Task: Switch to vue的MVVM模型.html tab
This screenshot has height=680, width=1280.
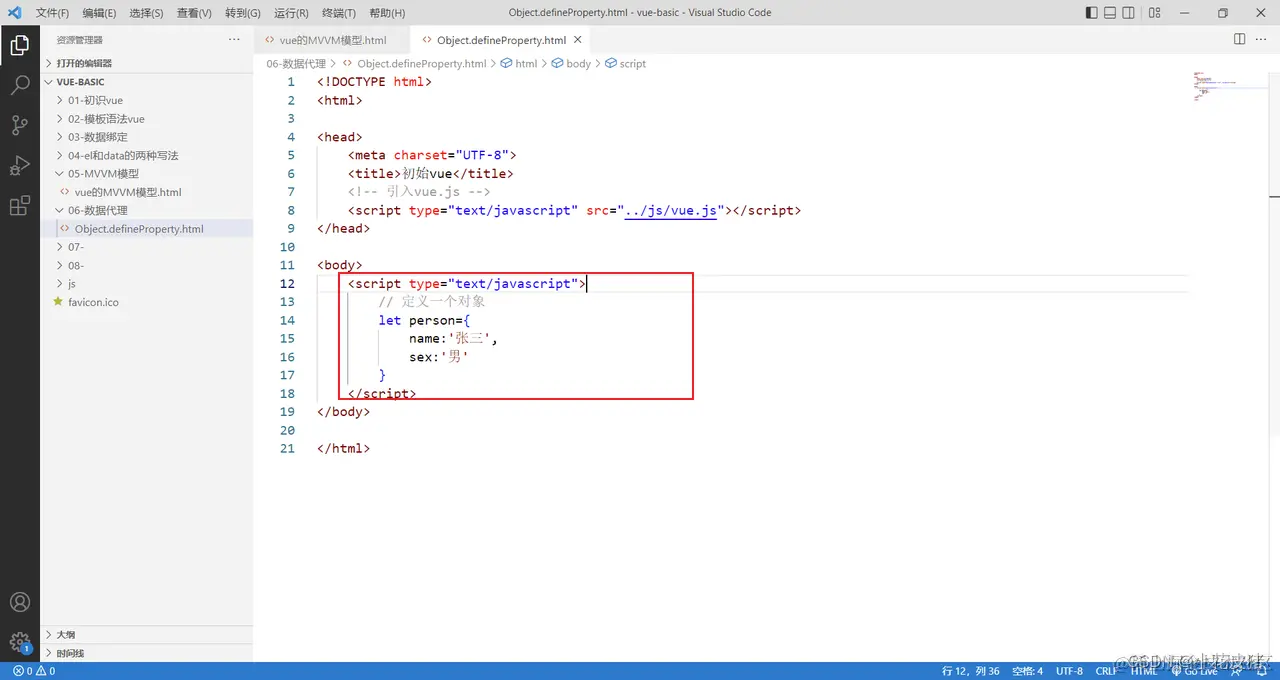Action: point(332,40)
